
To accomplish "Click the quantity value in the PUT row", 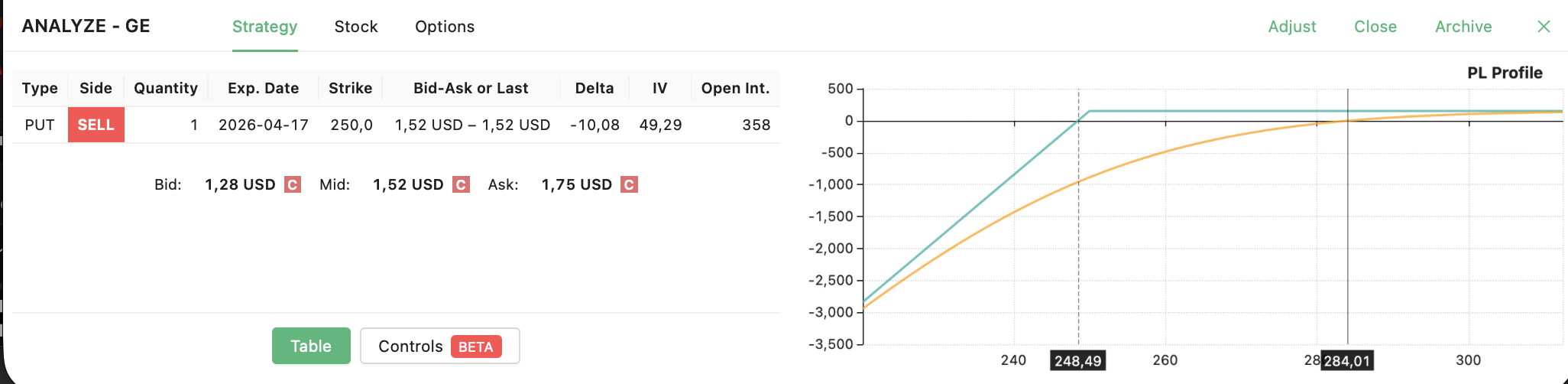I will tap(194, 125).
